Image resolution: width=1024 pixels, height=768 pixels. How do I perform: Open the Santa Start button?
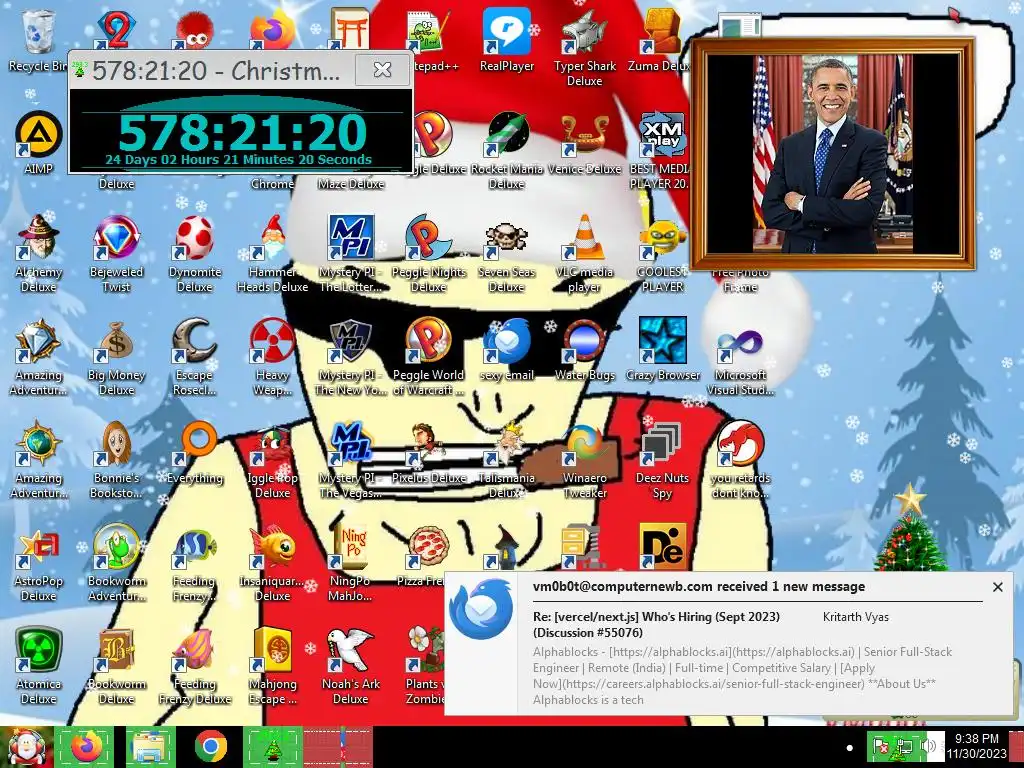pyautogui.click(x=26, y=747)
